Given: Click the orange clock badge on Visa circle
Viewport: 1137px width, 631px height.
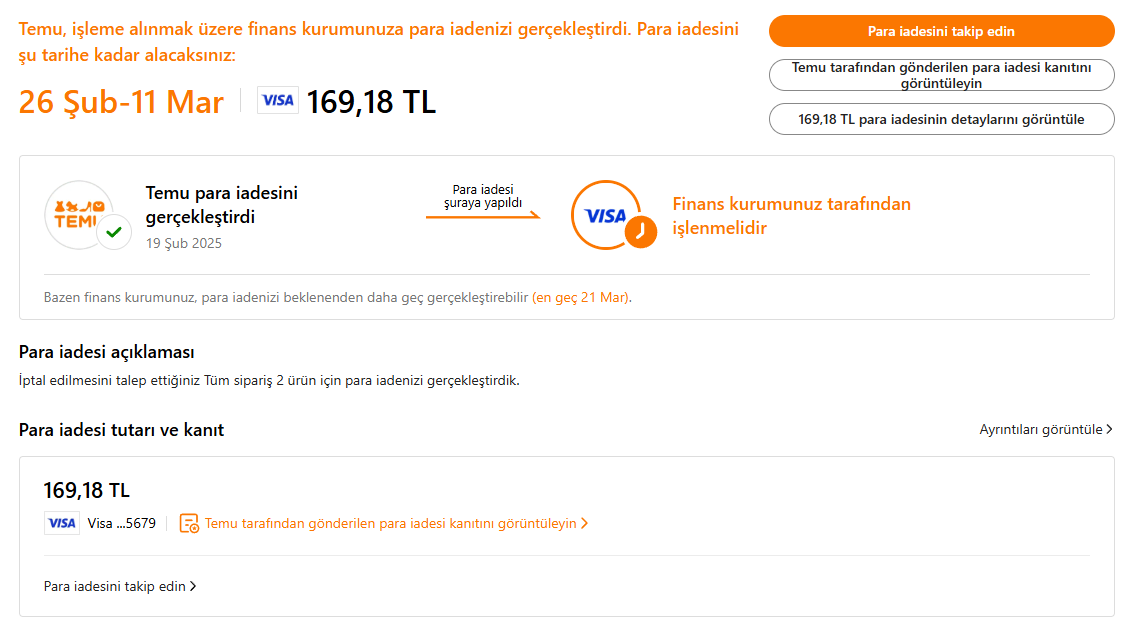Looking at the screenshot, I should [x=640, y=232].
